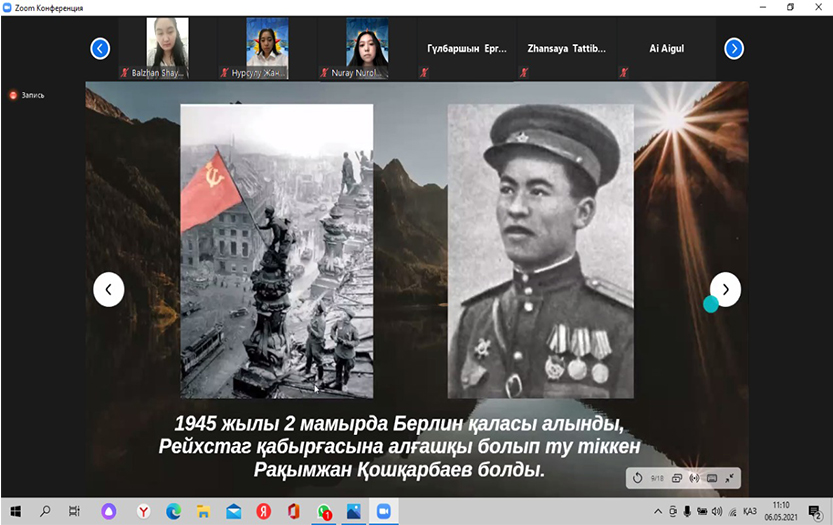
Task: Expand hidden system tray icons chevron
Action: point(658,511)
